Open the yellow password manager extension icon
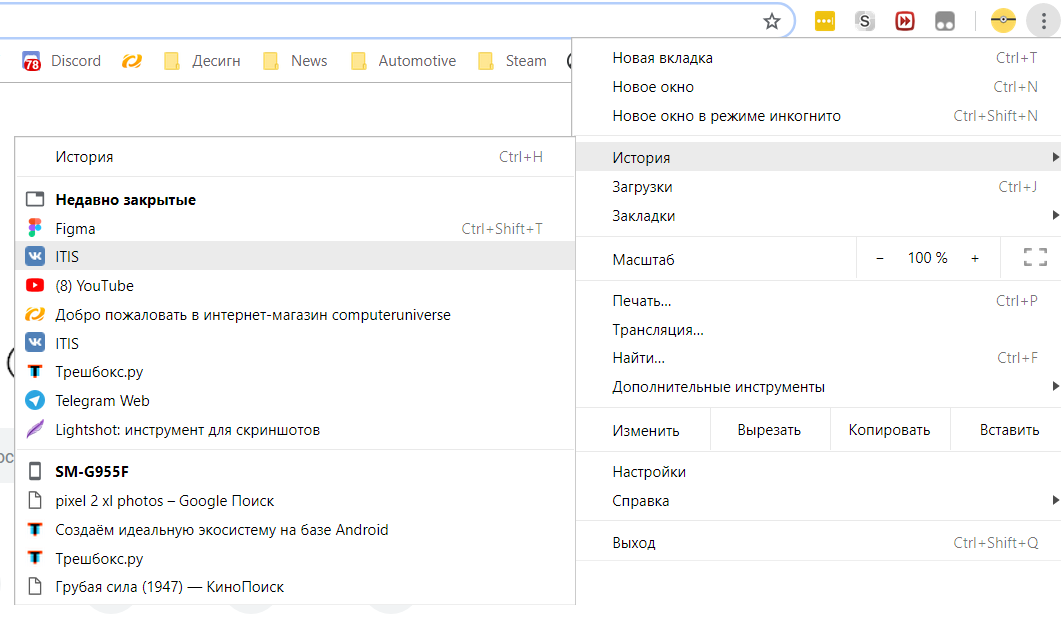 (824, 22)
